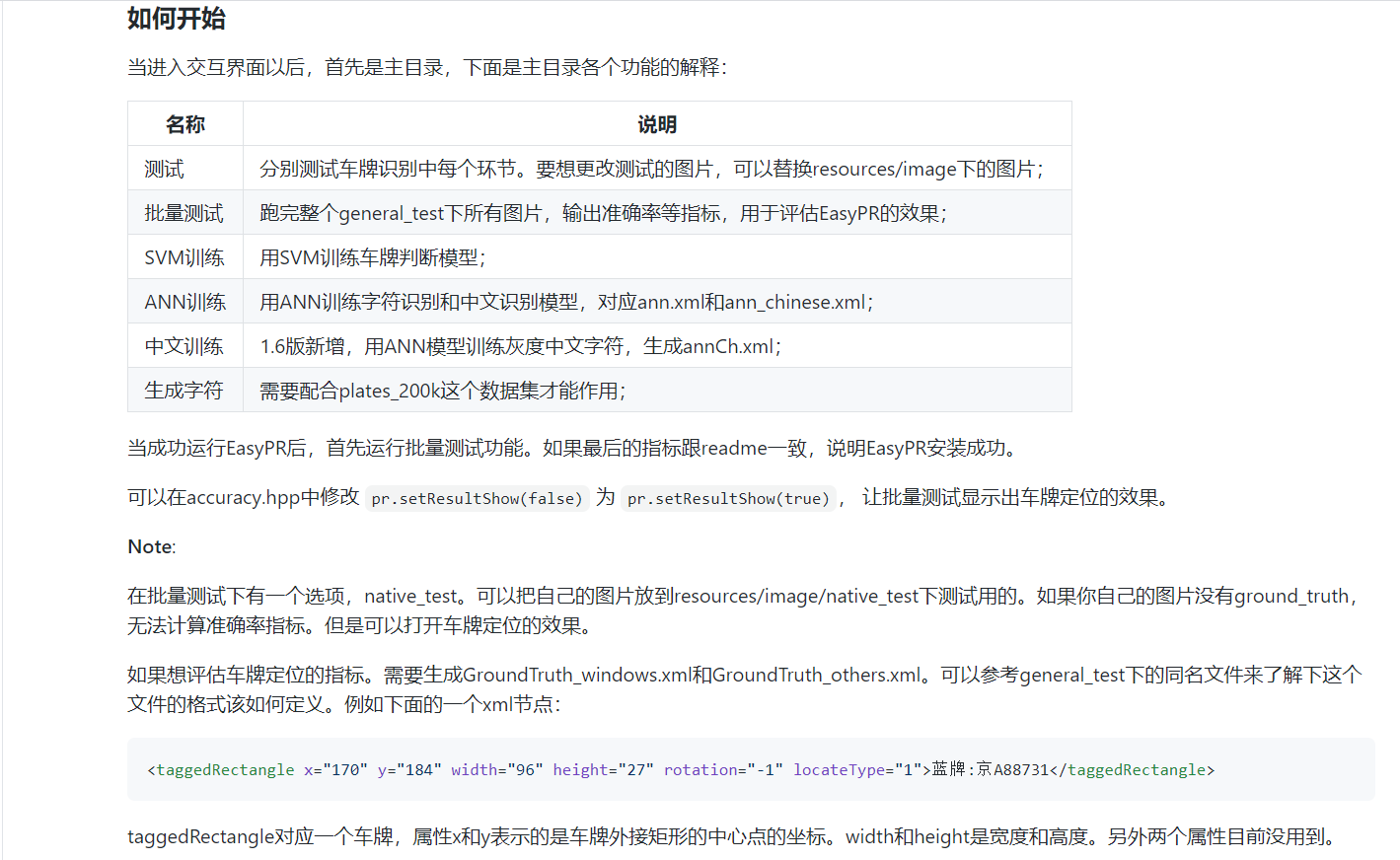This screenshot has width=1400, height=860.
Task: Select the annCh.xml text in 中文训练 row
Action: [729, 345]
